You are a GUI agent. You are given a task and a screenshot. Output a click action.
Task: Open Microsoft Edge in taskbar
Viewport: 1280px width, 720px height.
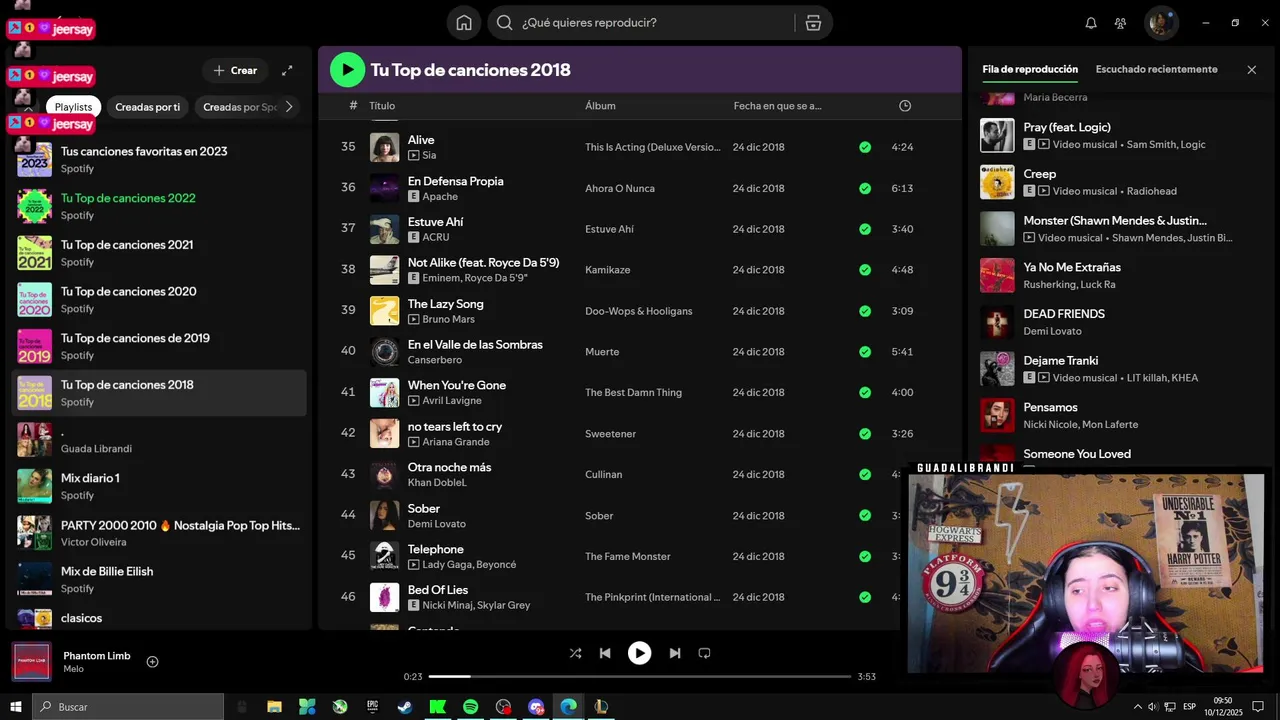click(x=568, y=706)
